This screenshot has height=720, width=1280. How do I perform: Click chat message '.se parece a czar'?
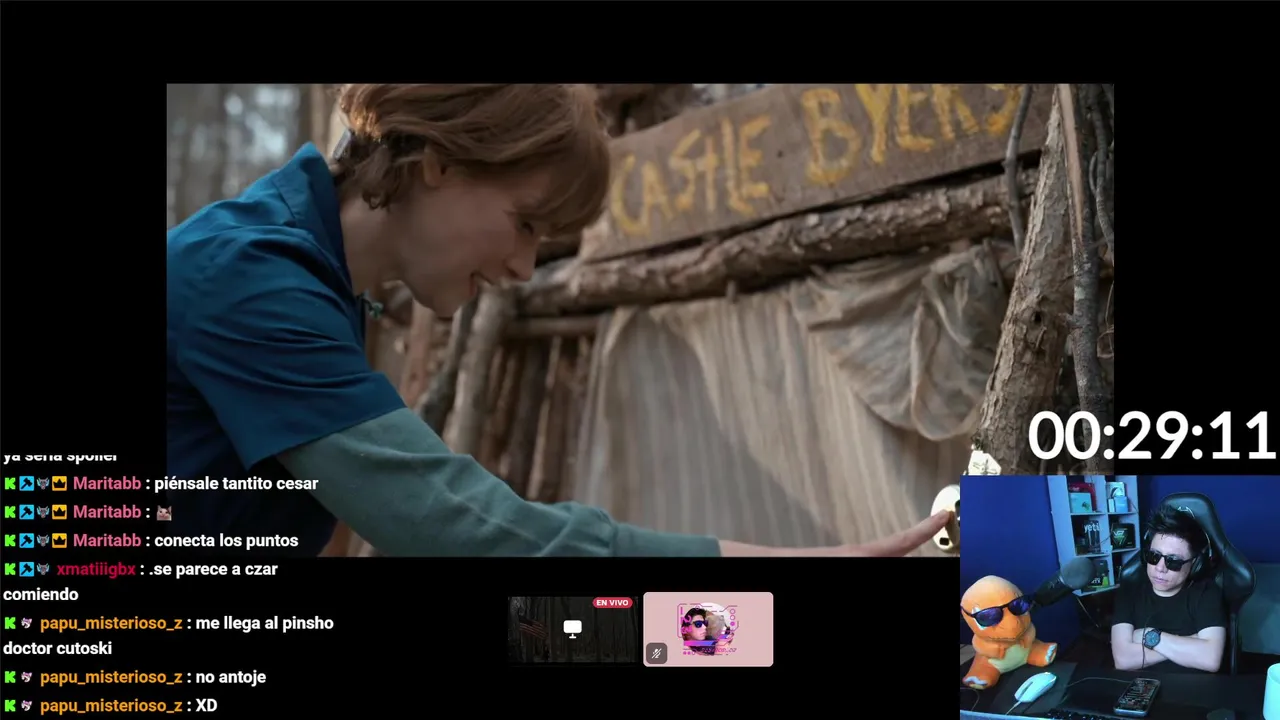pos(213,569)
